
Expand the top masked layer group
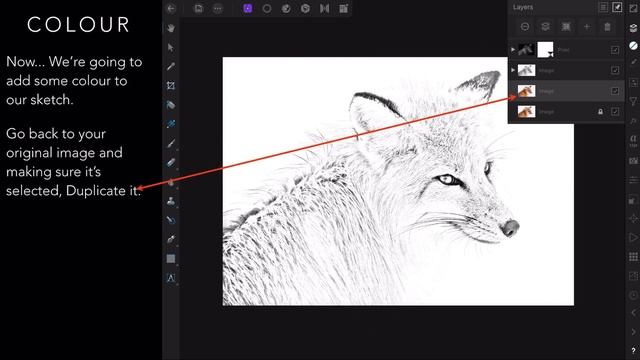(513, 50)
